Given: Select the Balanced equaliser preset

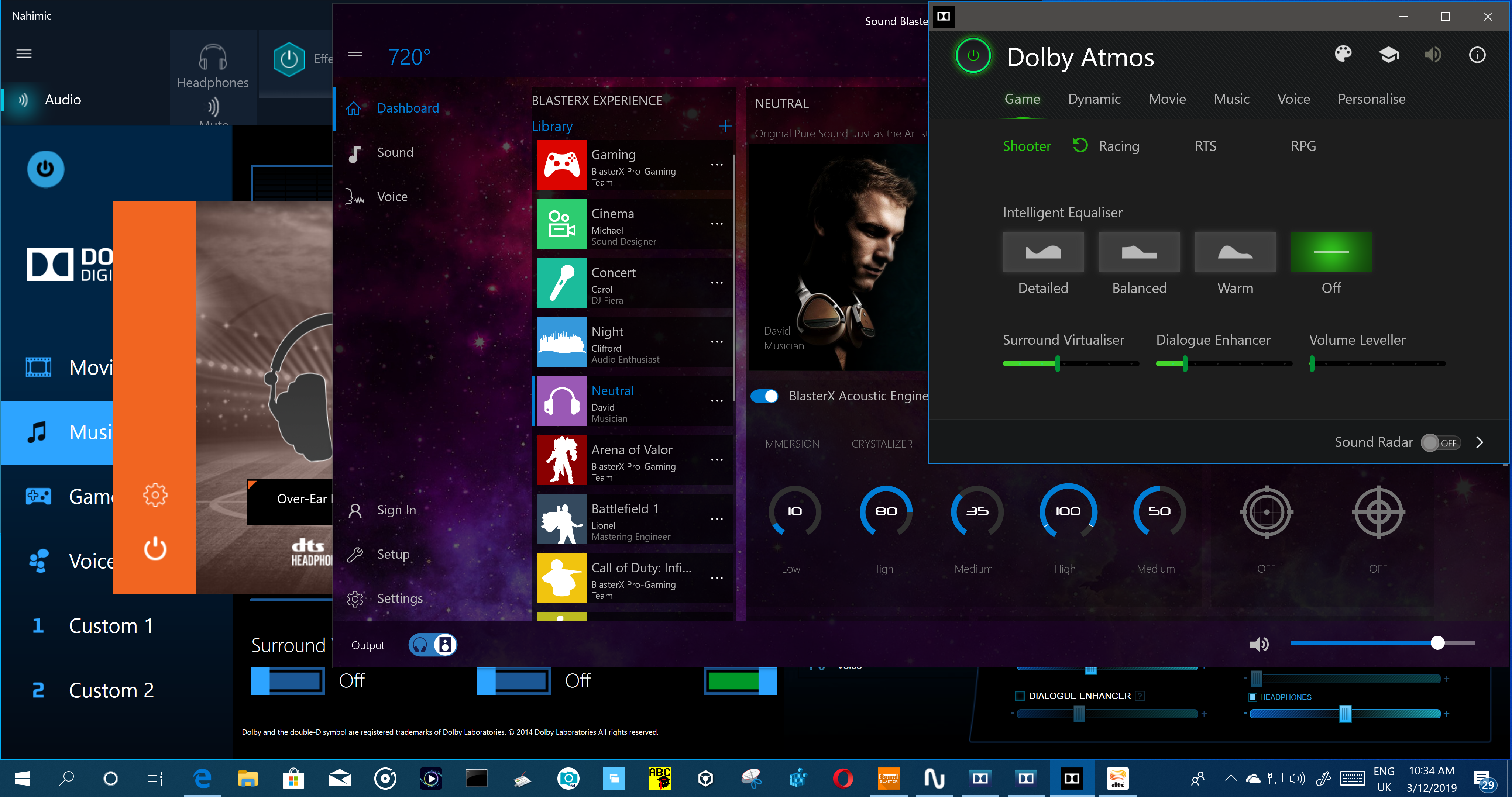Looking at the screenshot, I should coord(1139,252).
